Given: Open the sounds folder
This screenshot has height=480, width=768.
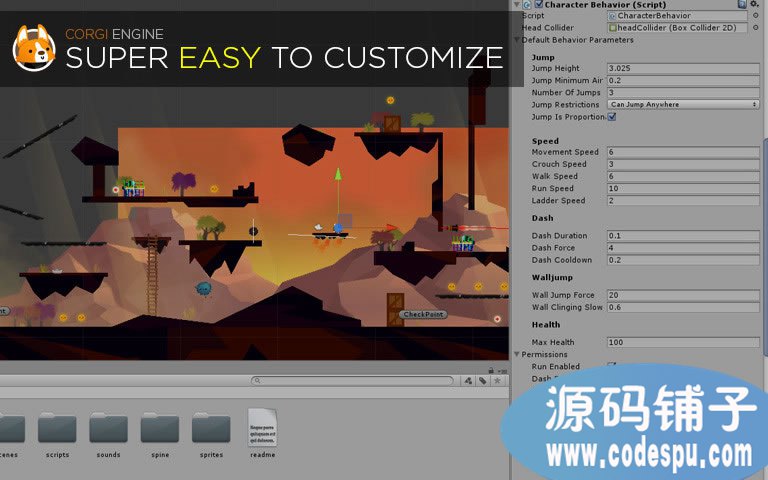Looking at the screenshot, I should click(108, 430).
